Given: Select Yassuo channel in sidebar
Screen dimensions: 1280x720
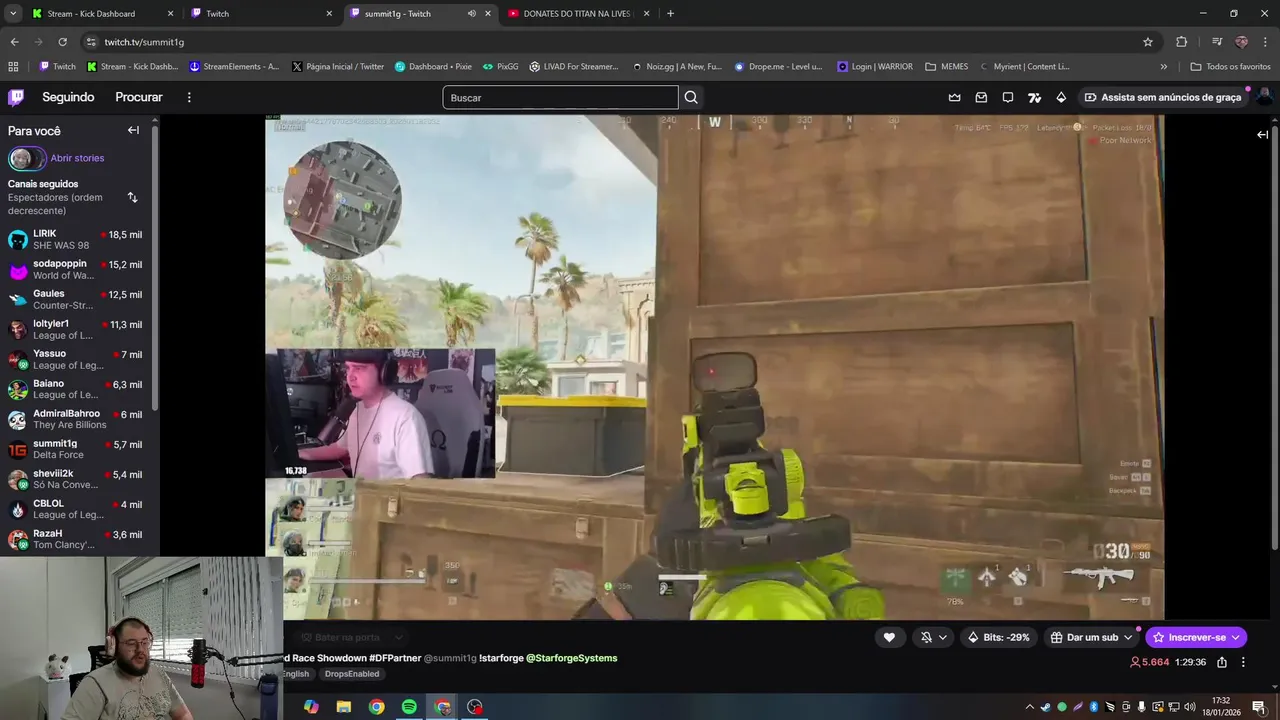Looking at the screenshot, I should pos(76,359).
